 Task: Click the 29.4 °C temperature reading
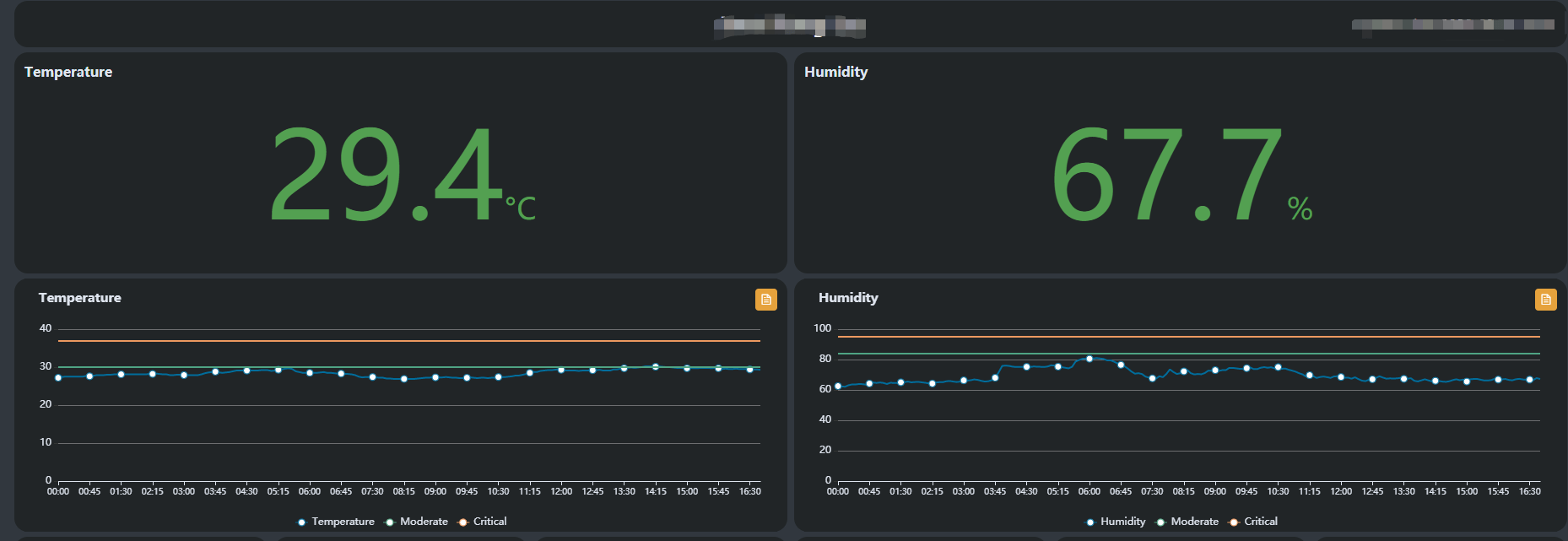click(402, 175)
